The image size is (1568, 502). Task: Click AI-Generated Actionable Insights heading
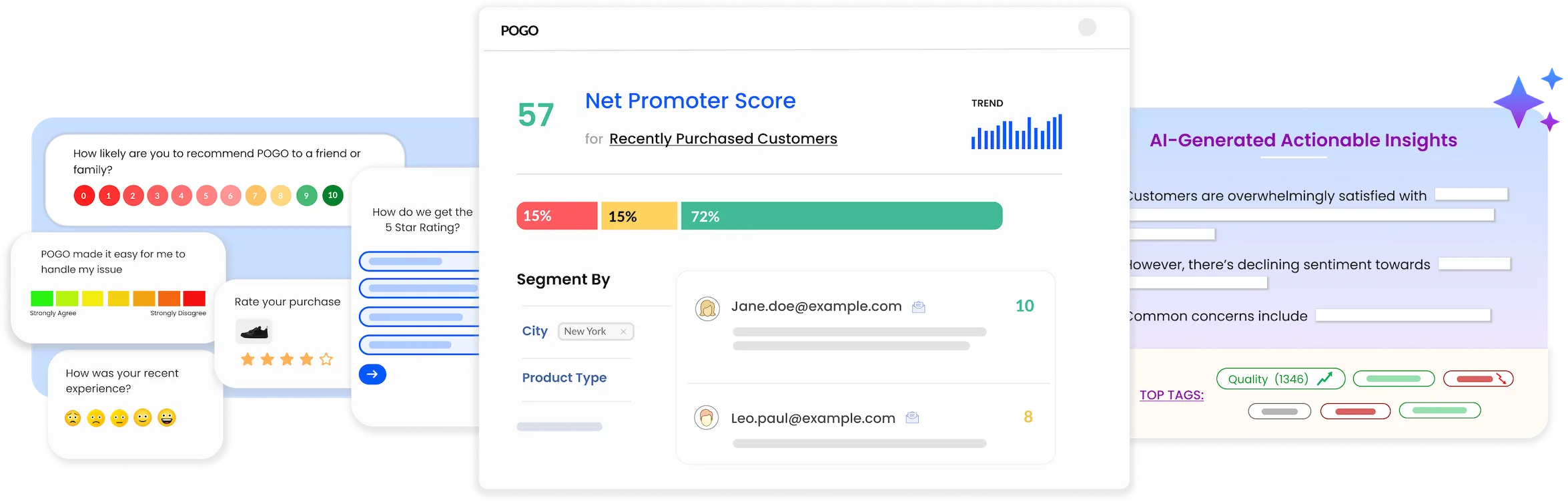[1303, 140]
